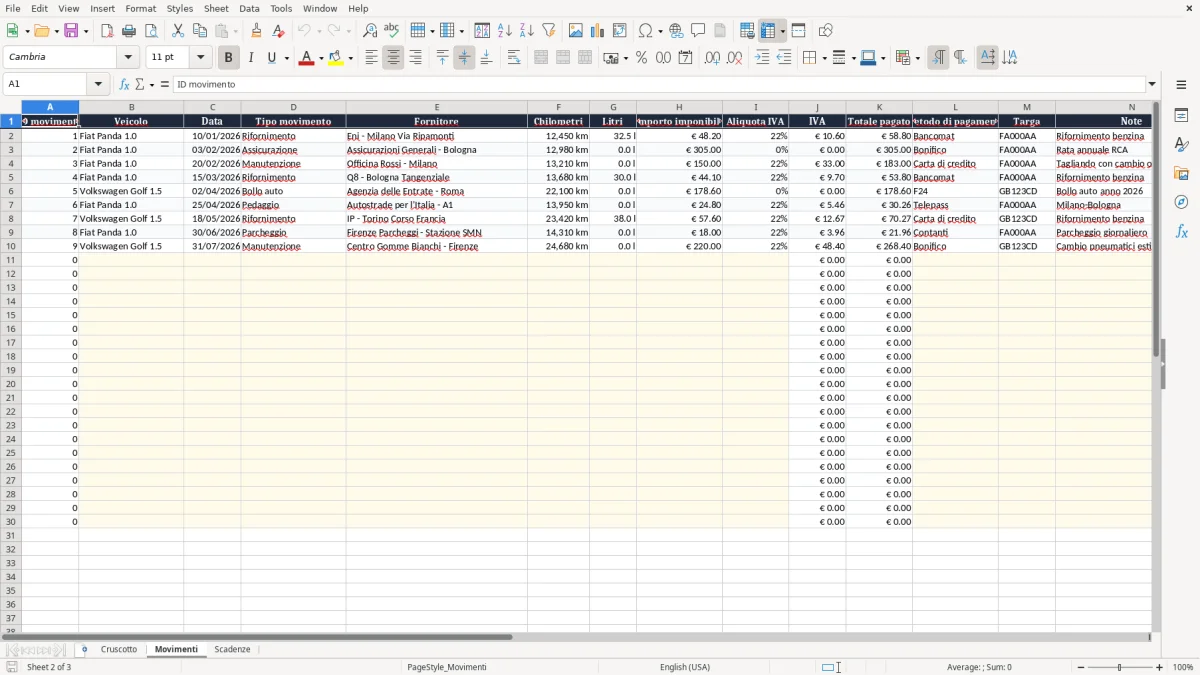Click the Print icon
Screen dimensions: 1200x675
point(129,31)
